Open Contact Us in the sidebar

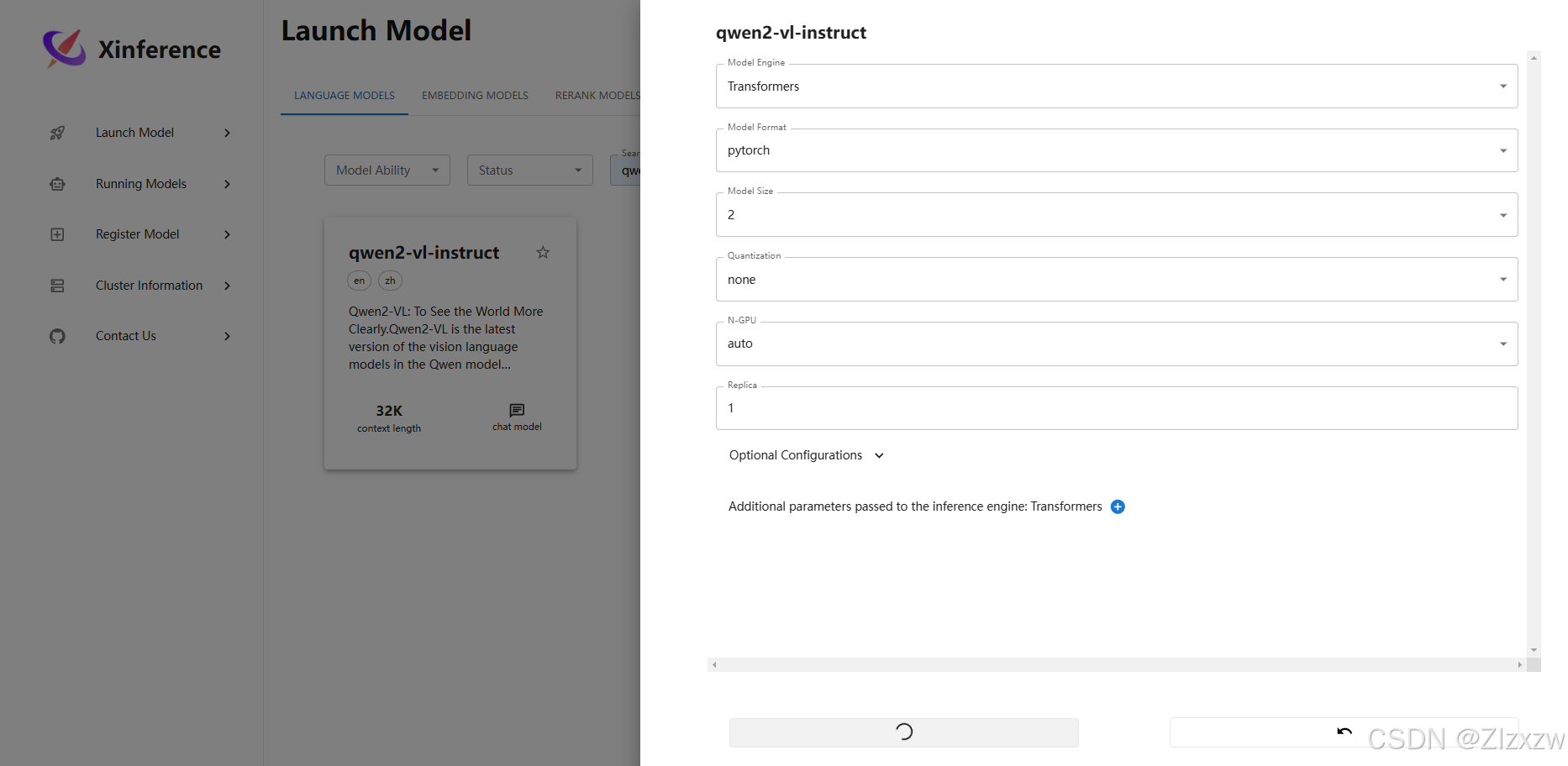126,336
